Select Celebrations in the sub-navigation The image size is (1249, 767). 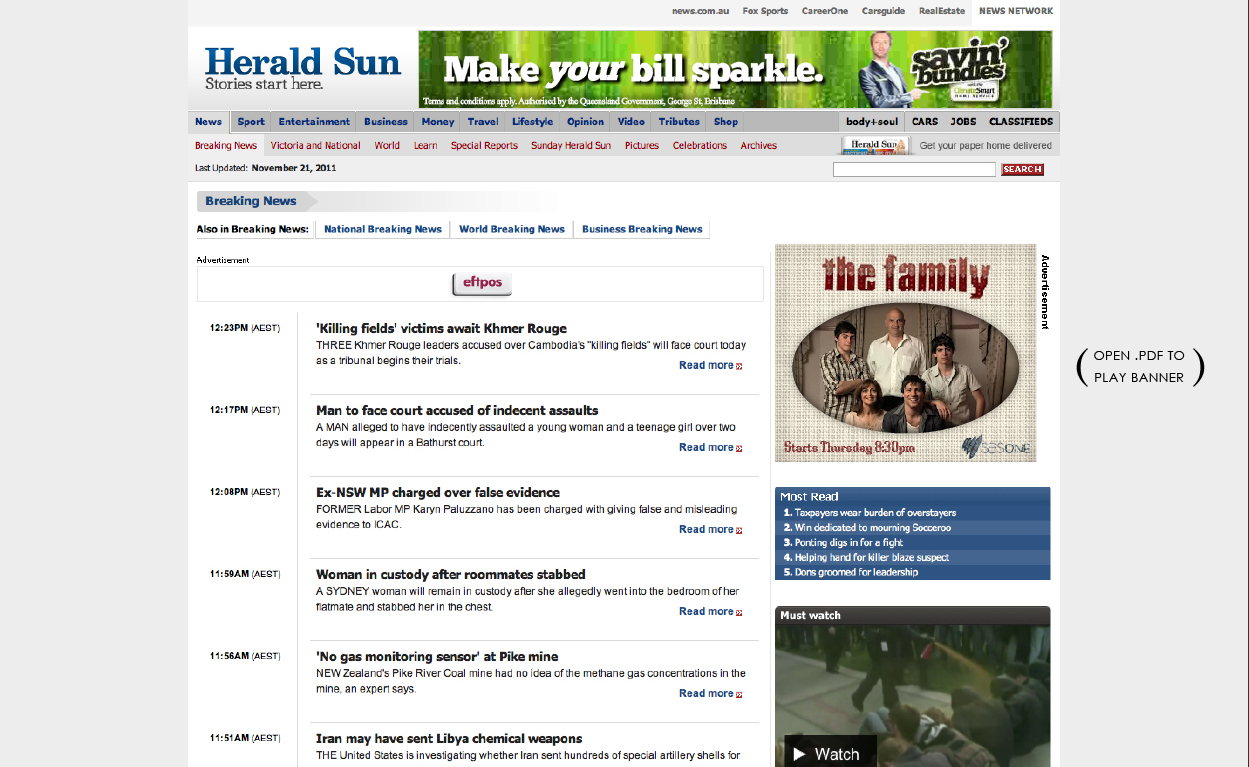tap(700, 146)
